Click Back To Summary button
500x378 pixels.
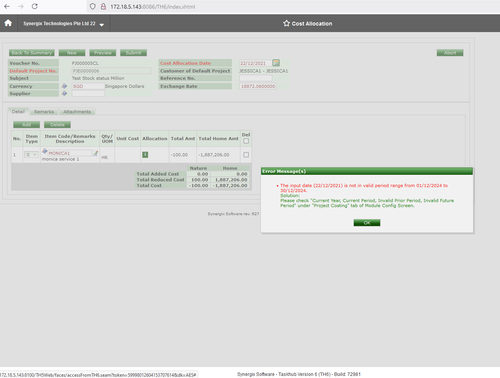click(32, 53)
